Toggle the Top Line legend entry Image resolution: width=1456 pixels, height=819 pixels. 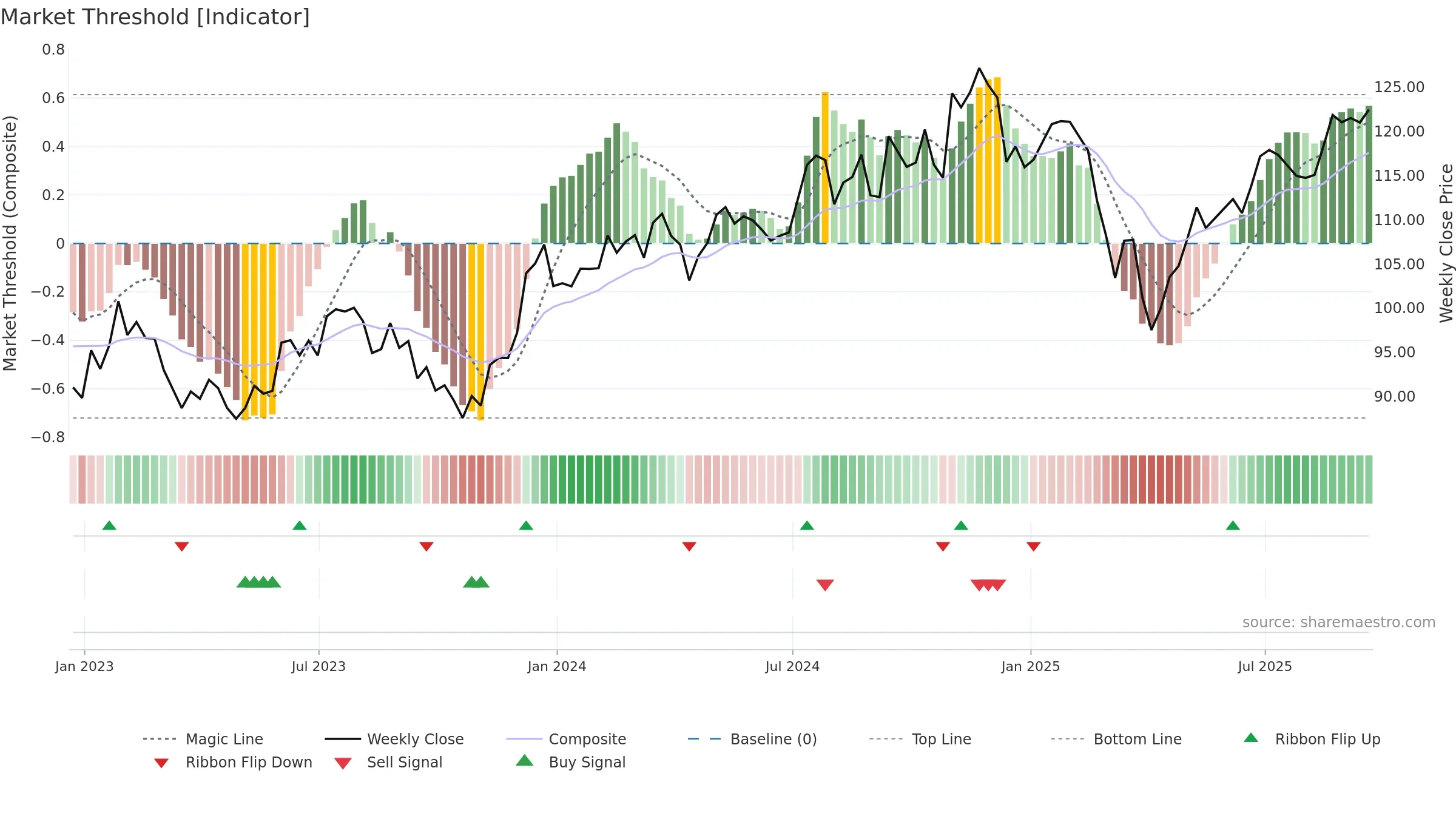point(920,739)
